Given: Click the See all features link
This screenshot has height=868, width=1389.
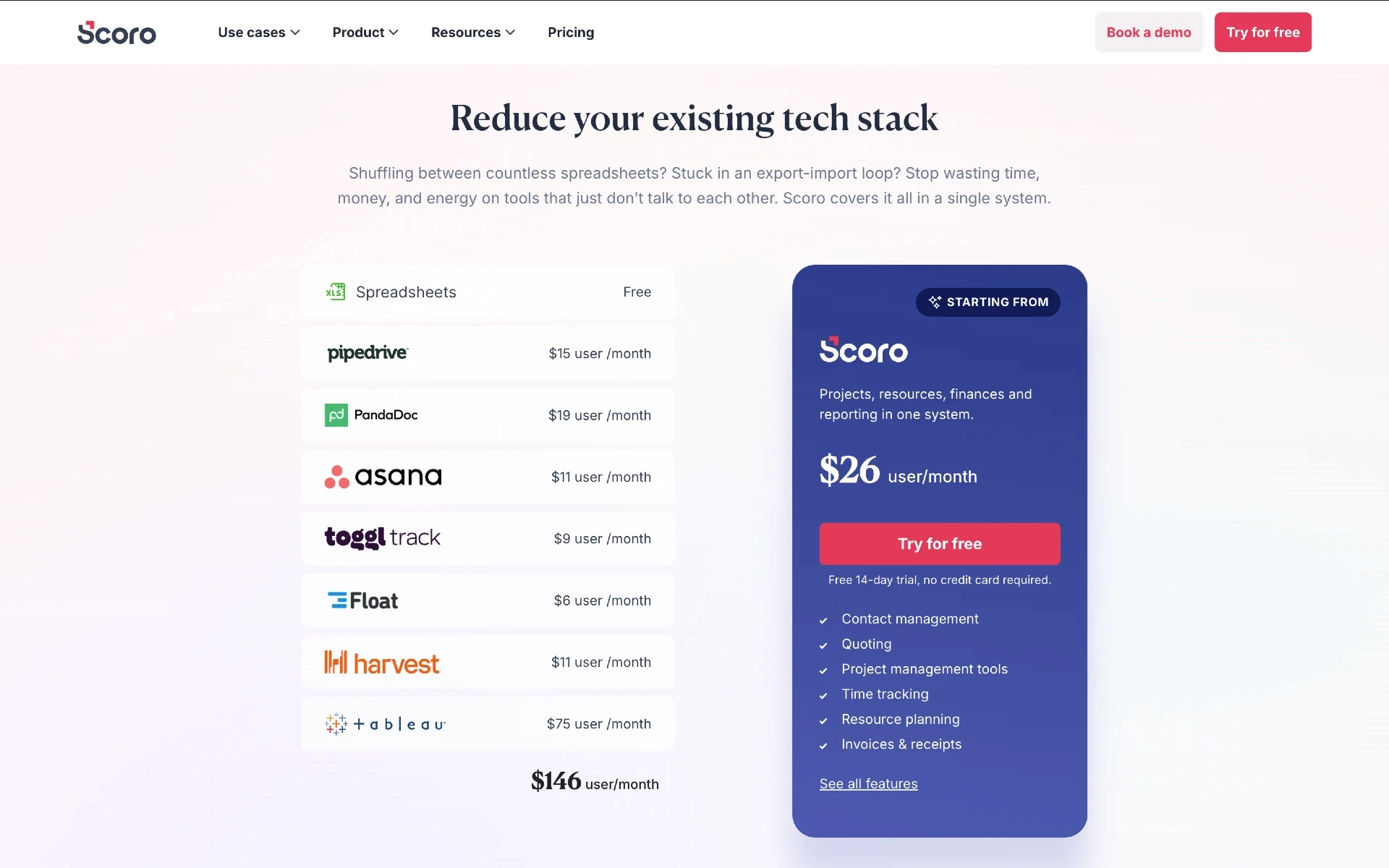Looking at the screenshot, I should pos(868,783).
